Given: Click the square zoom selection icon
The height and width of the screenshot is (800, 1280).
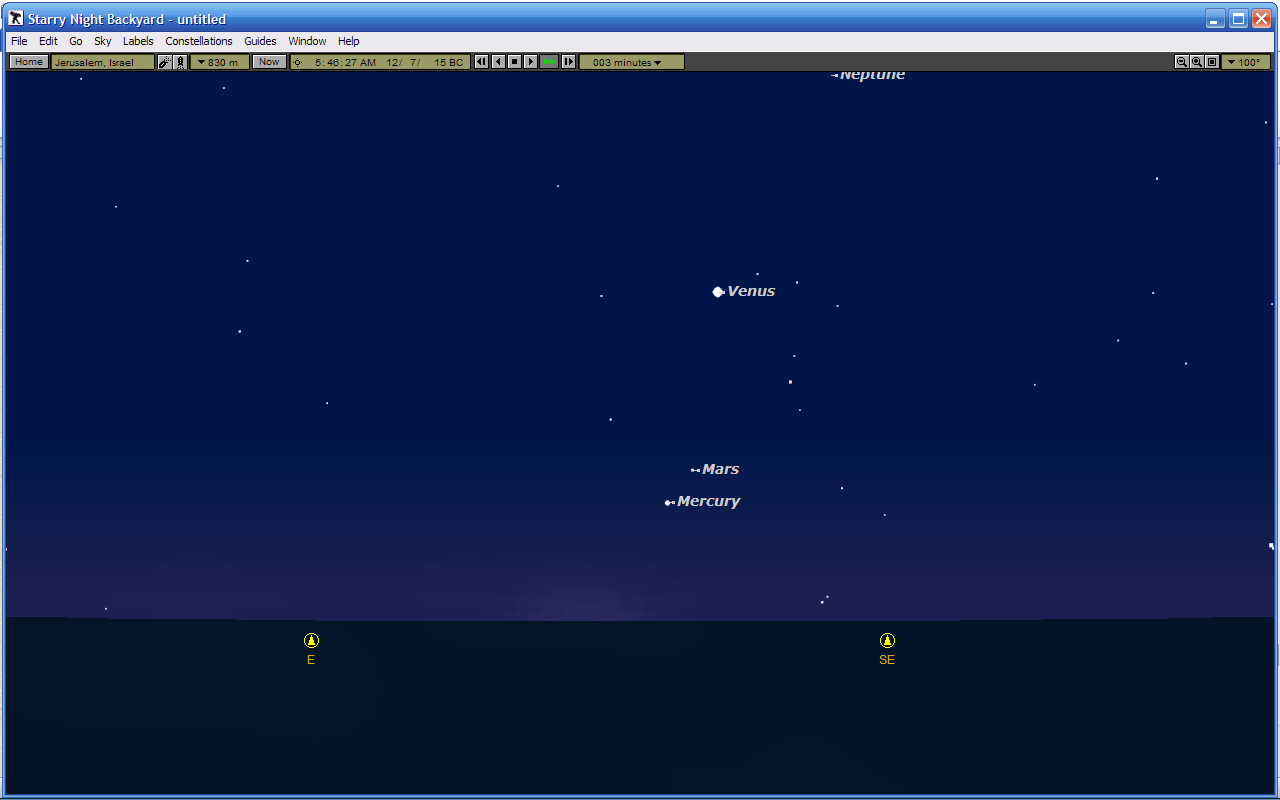Looking at the screenshot, I should tap(1212, 62).
